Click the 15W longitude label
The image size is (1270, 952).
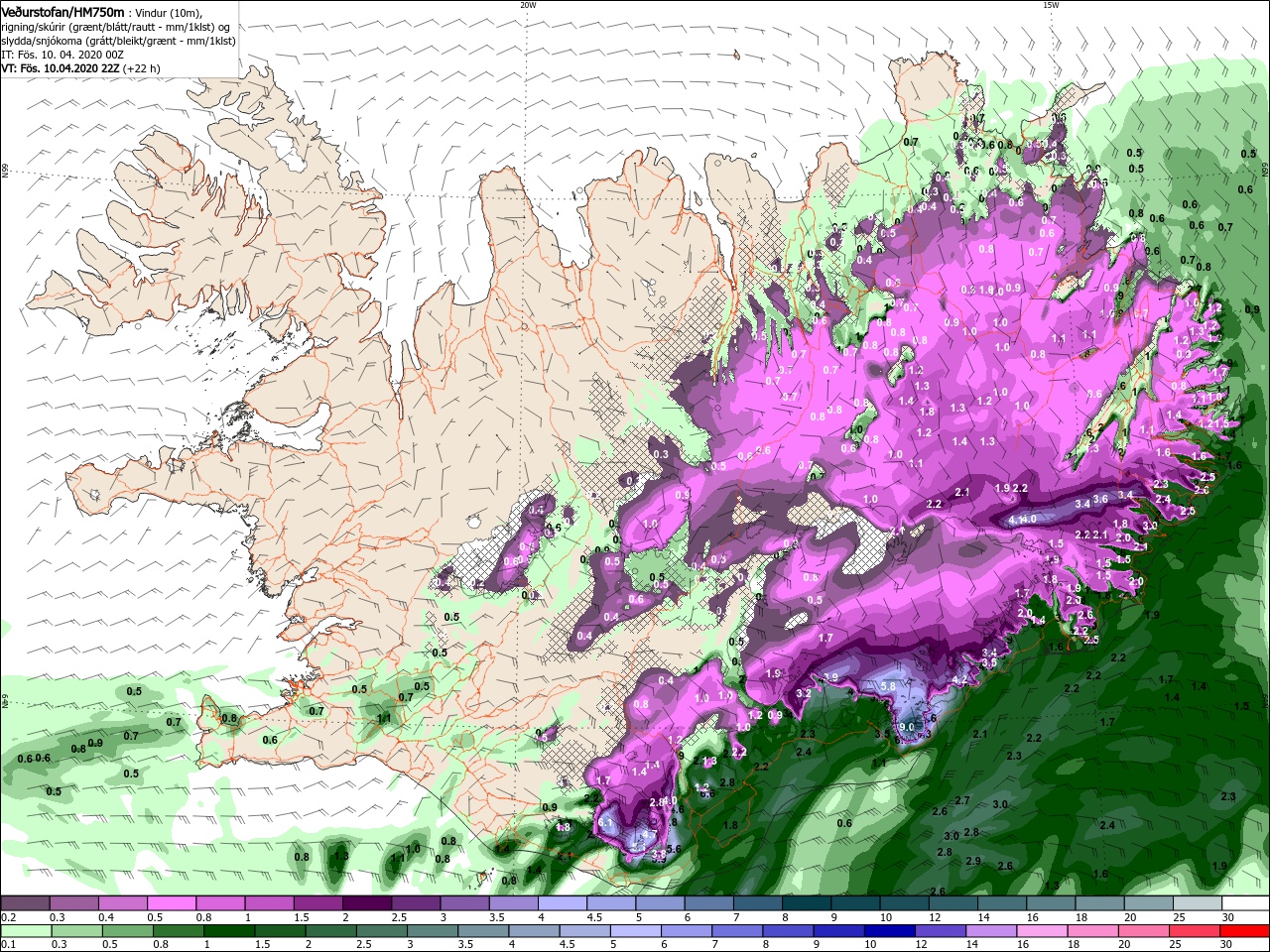coord(1051,5)
